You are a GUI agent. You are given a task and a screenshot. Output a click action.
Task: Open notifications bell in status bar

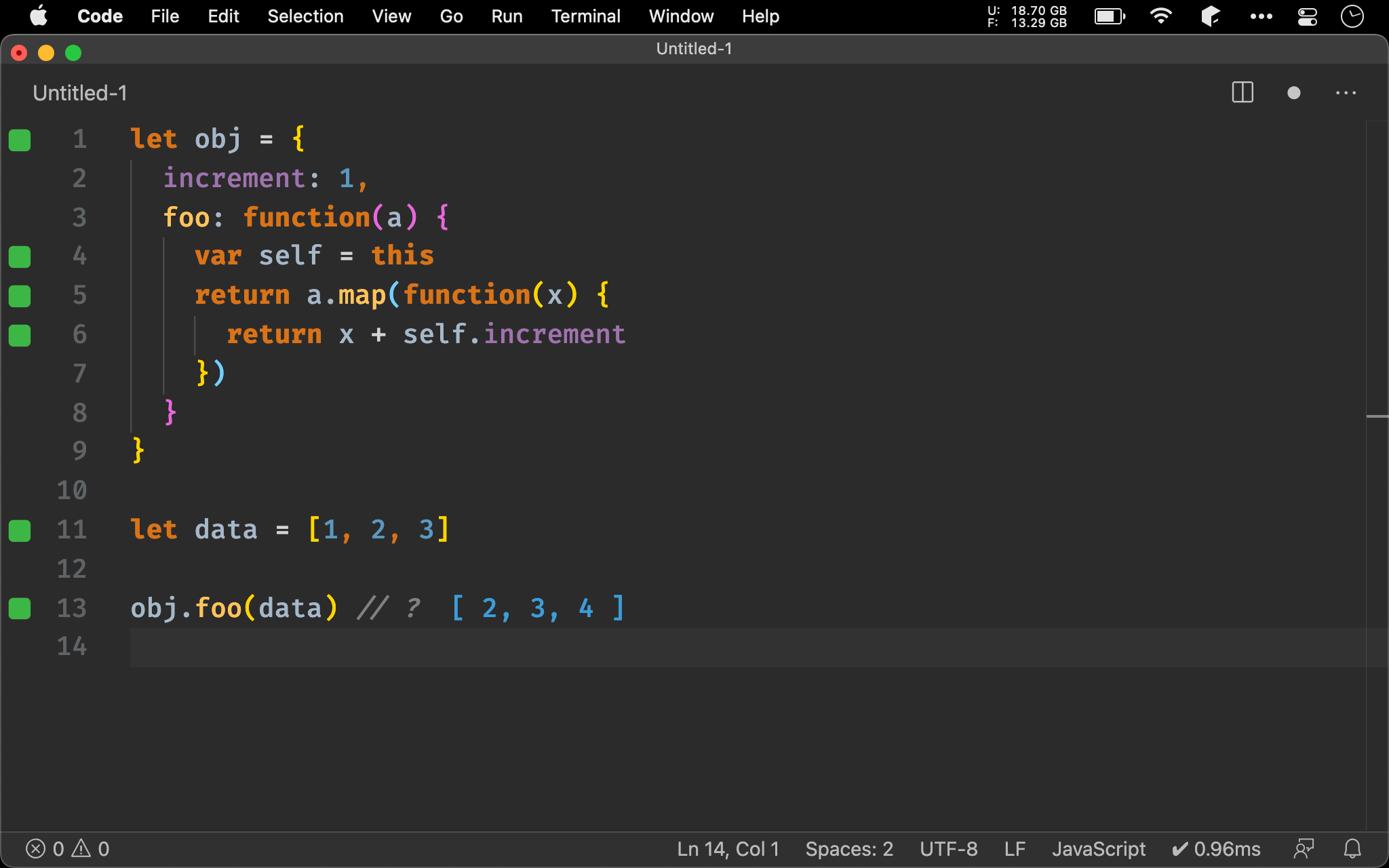pos(1352,848)
